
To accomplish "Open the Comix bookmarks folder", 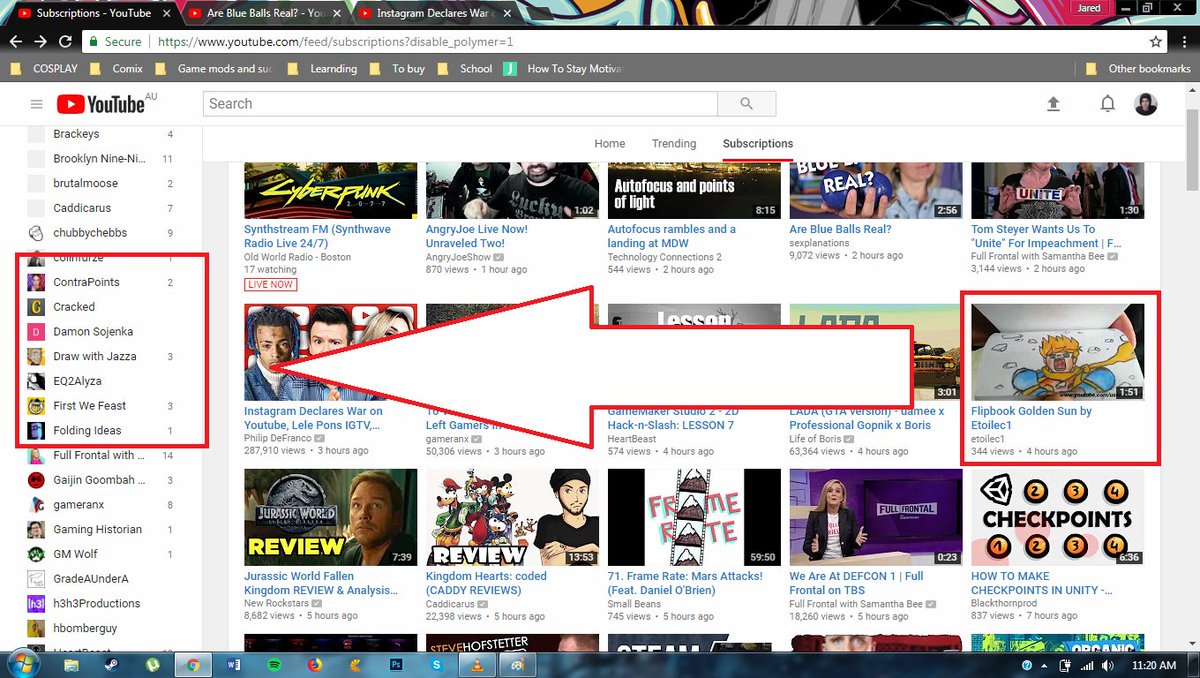I will click(116, 69).
